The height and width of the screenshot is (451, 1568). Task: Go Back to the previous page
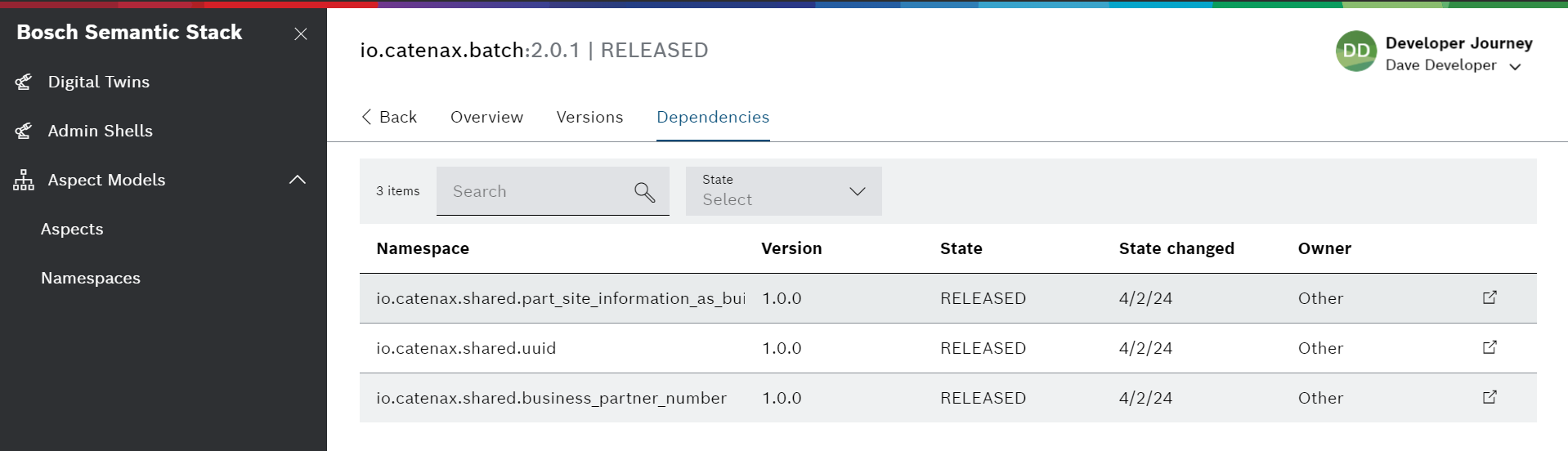[x=389, y=117]
